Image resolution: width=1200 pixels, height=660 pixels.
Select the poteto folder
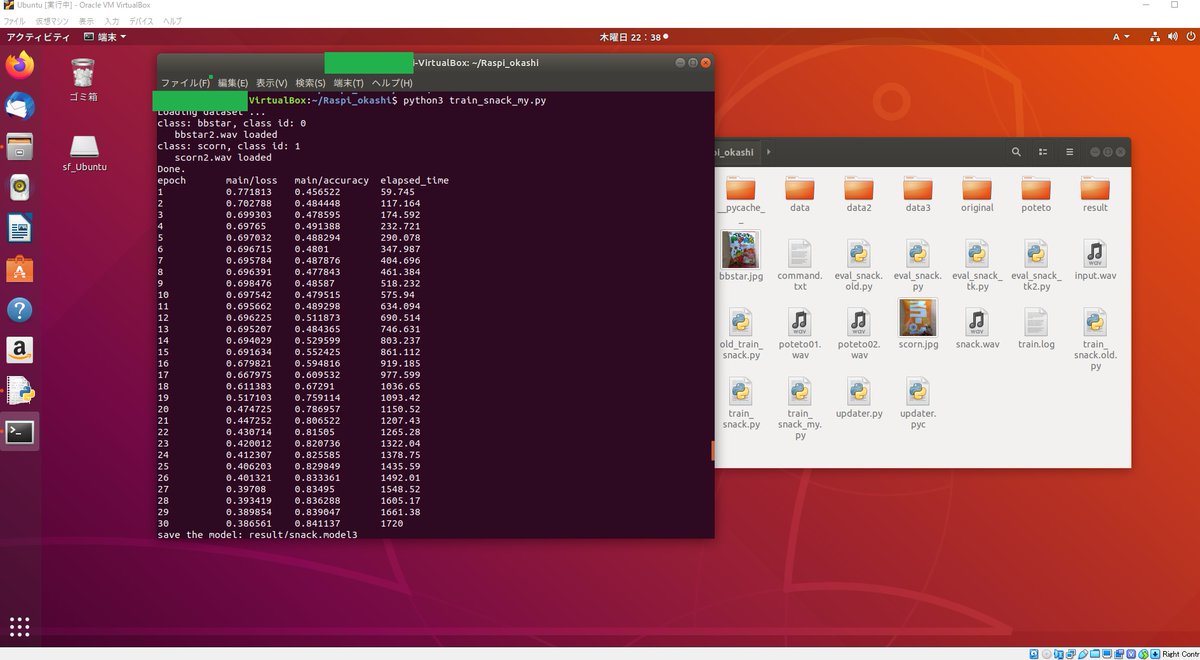(x=1036, y=194)
